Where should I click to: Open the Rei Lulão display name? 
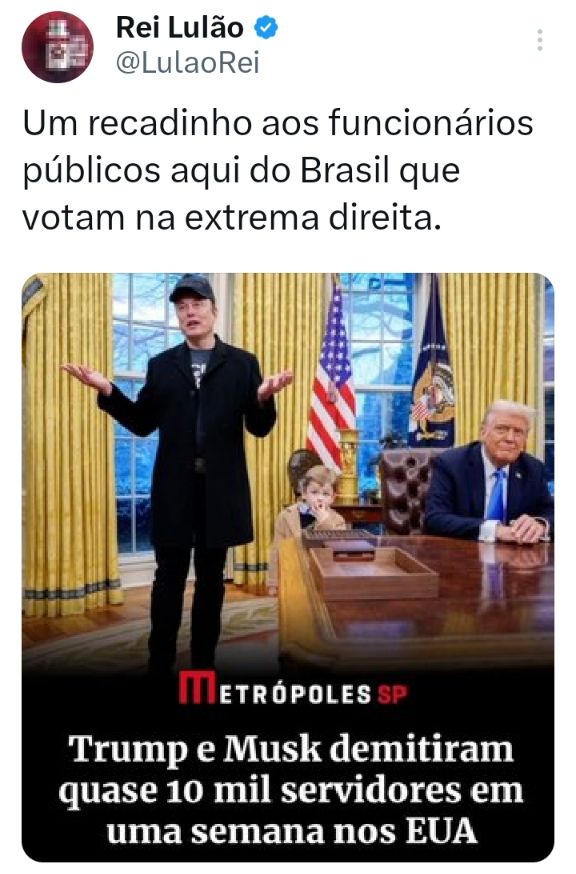pyautogui.click(x=180, y=27)
